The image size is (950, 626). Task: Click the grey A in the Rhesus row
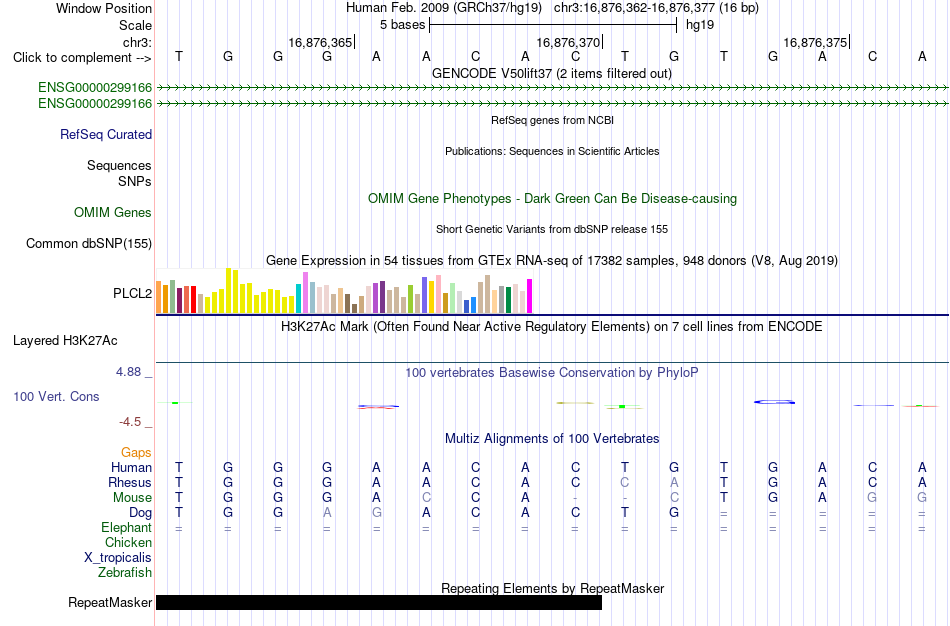pyautogui.click(x=674, y=483)
